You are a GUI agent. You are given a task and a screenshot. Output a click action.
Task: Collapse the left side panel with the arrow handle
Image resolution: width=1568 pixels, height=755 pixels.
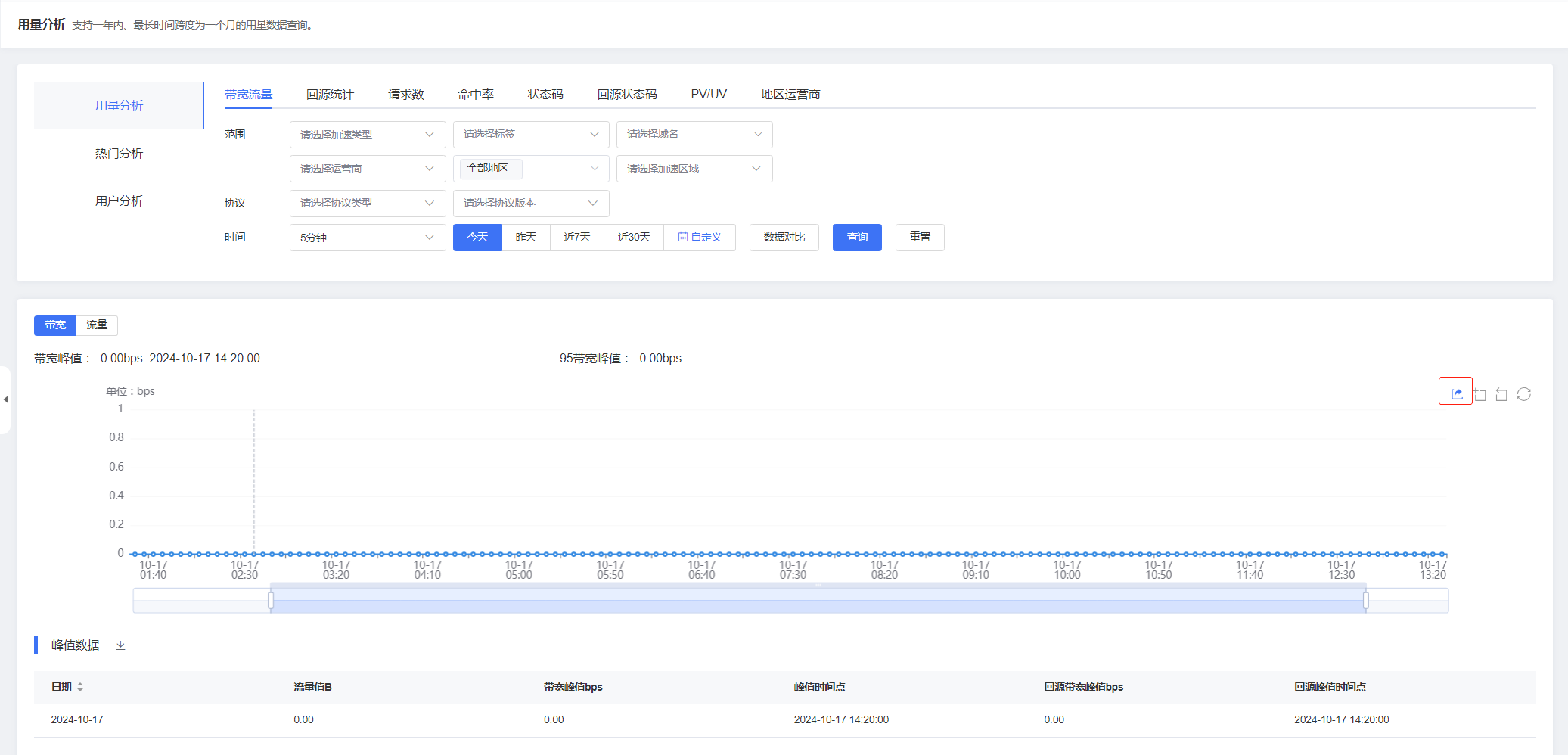point(5,399)
